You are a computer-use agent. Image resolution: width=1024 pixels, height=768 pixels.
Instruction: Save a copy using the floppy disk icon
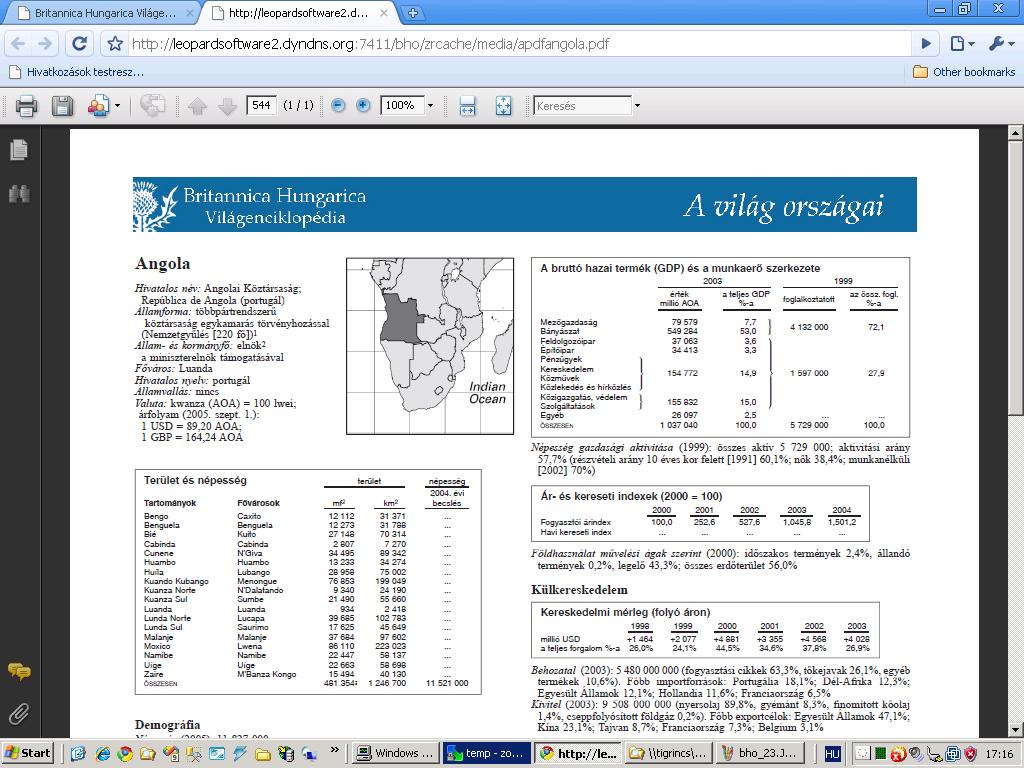click(x=63, y=106)
